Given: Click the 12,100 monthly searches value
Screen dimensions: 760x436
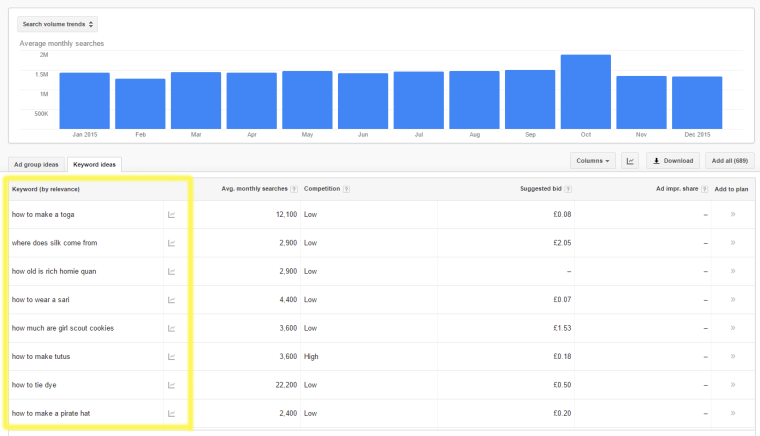Looking at the screenshot, I should 286,215.
